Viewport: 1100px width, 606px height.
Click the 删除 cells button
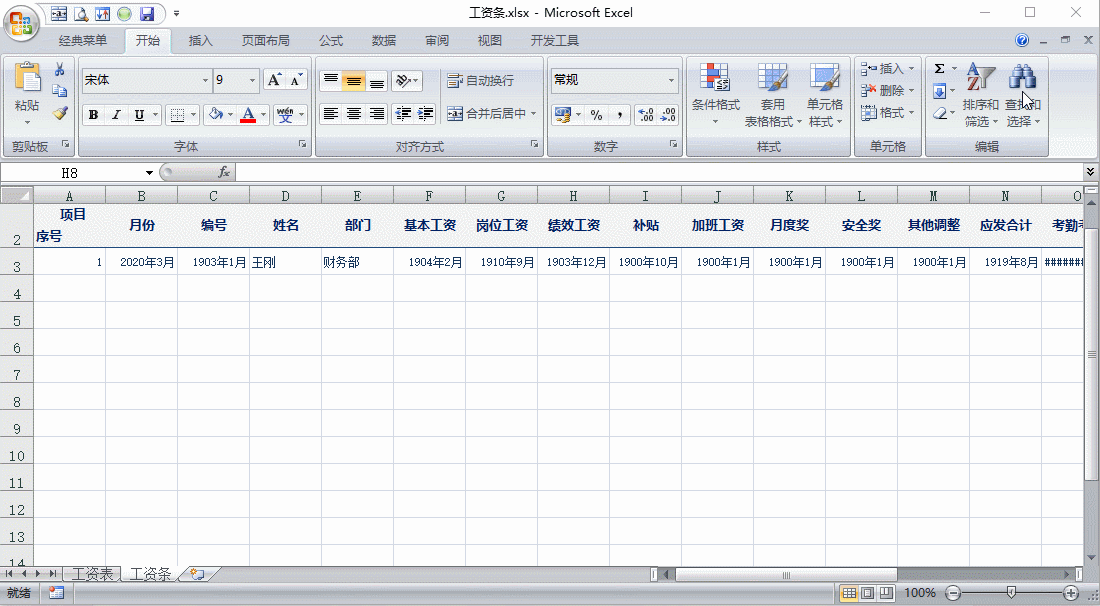point(887,90)
